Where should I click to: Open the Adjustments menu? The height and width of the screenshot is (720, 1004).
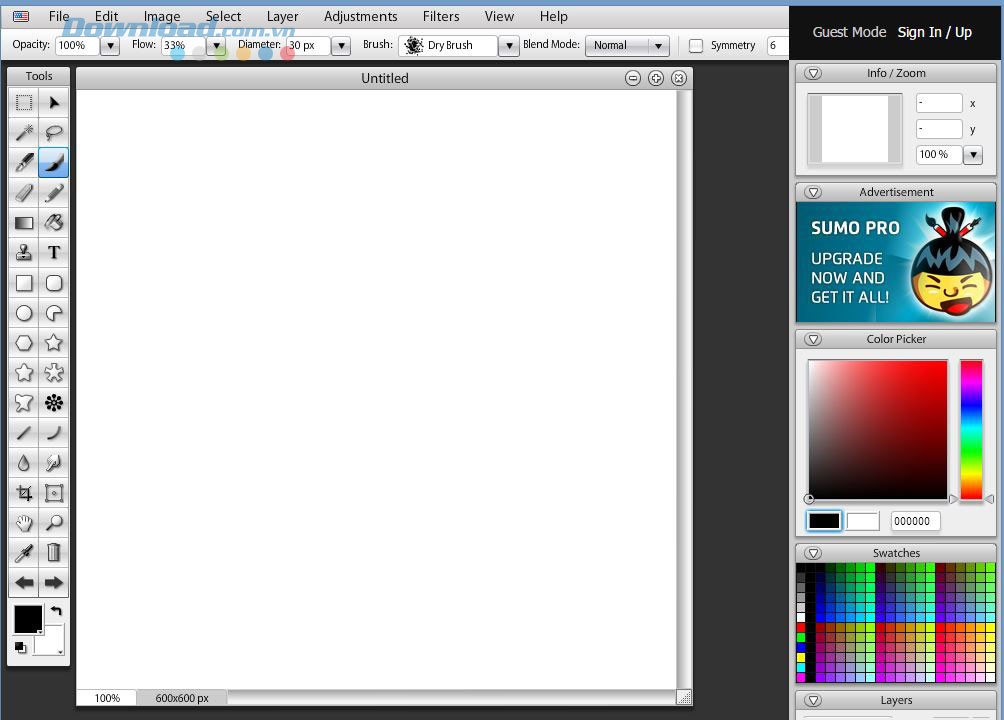[360, 16]
